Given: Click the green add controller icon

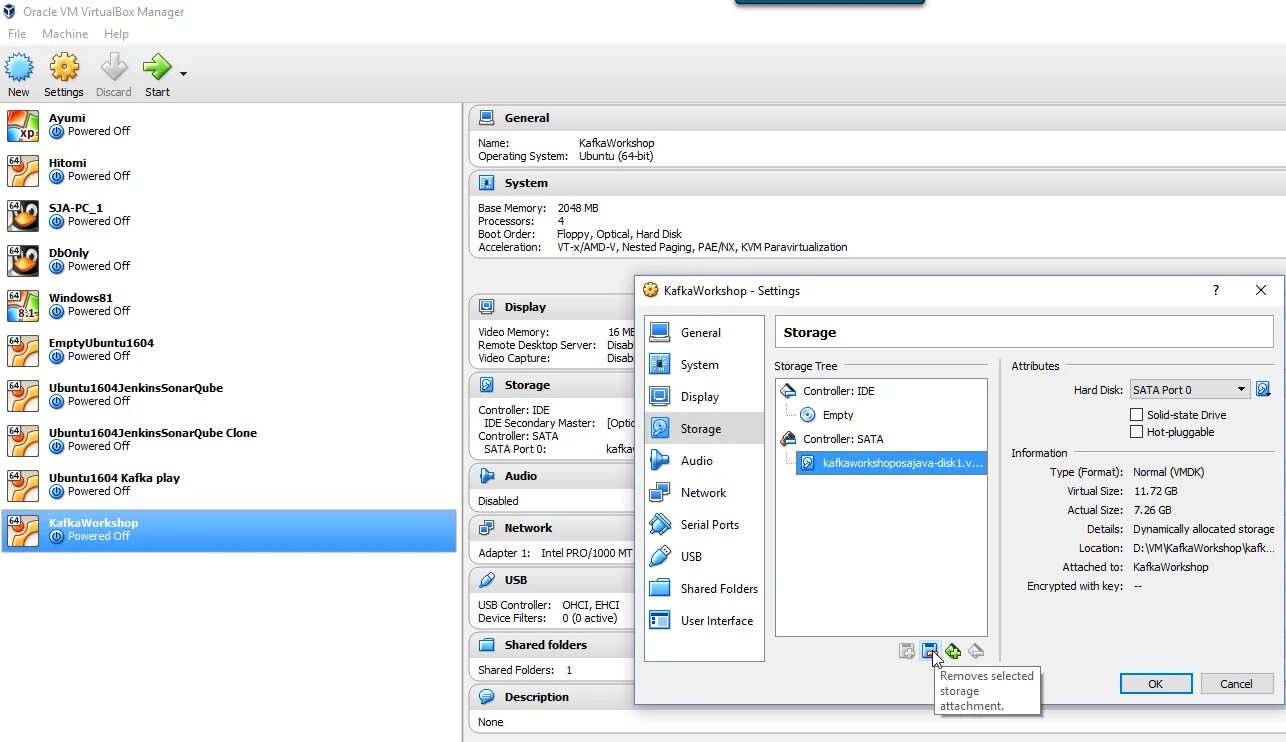Looking at the screenshot, I should coord(953,652).
